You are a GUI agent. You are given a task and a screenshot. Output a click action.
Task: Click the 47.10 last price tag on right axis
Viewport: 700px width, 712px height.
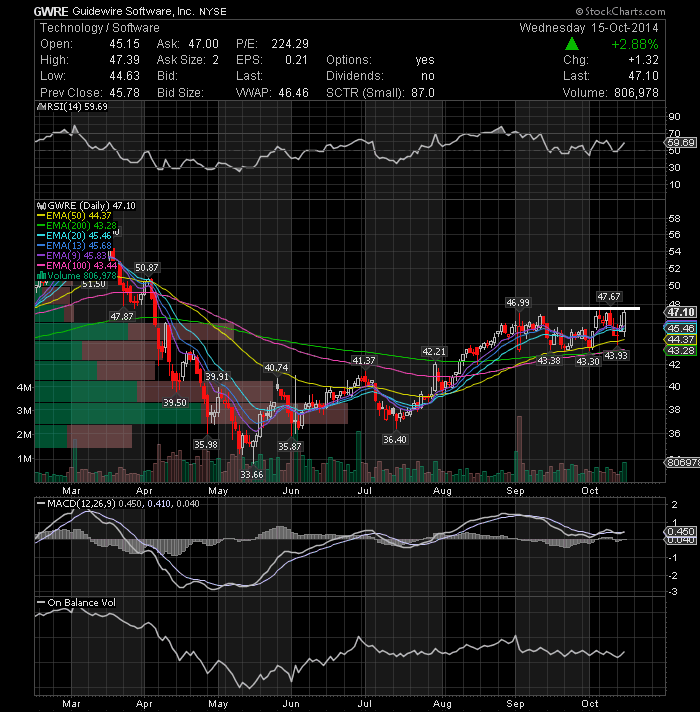(681, 312)
